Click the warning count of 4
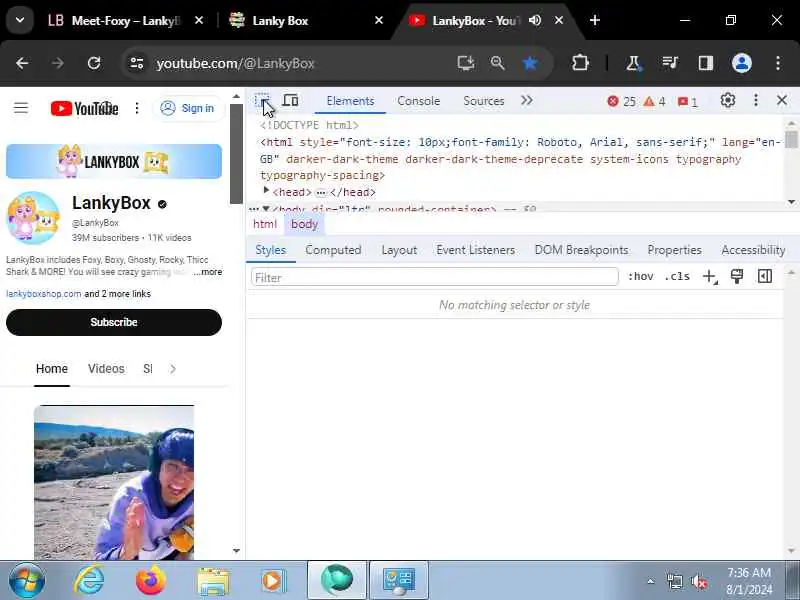The width and height of the screenshot is (800, 600). [654, 102]
